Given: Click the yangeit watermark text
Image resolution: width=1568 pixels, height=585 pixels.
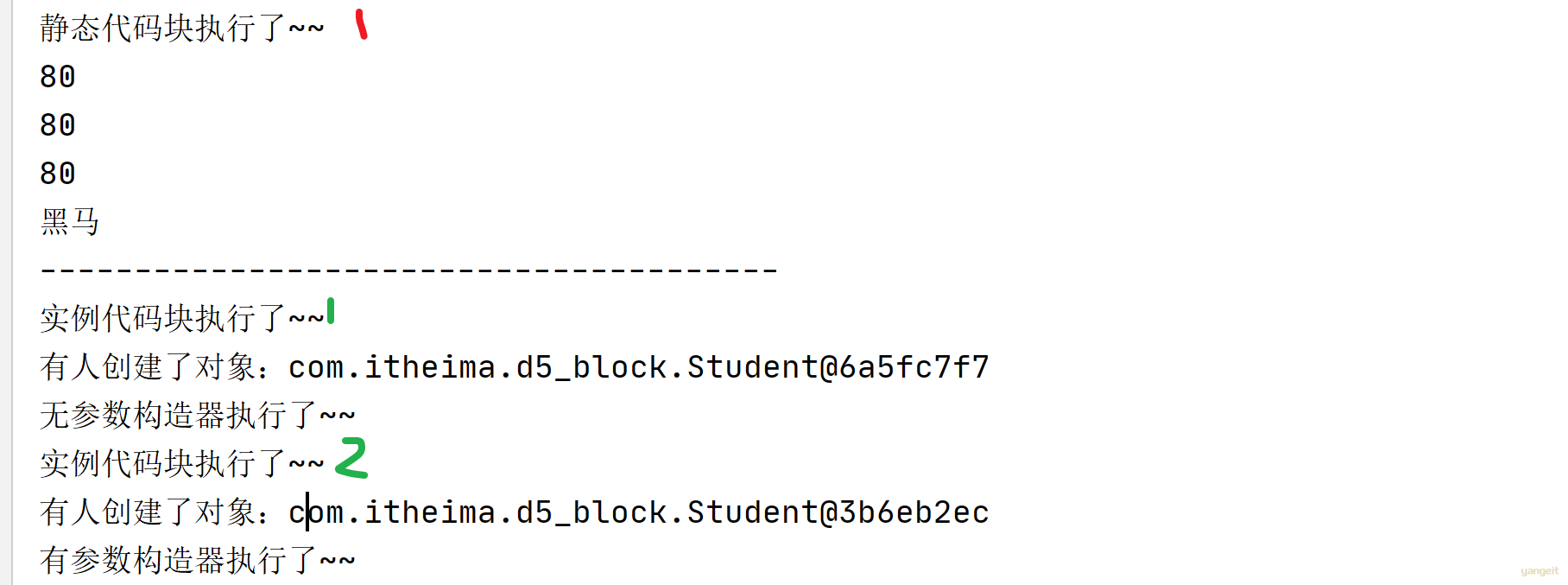Looking at the screenshot, I should point(1540,571).
